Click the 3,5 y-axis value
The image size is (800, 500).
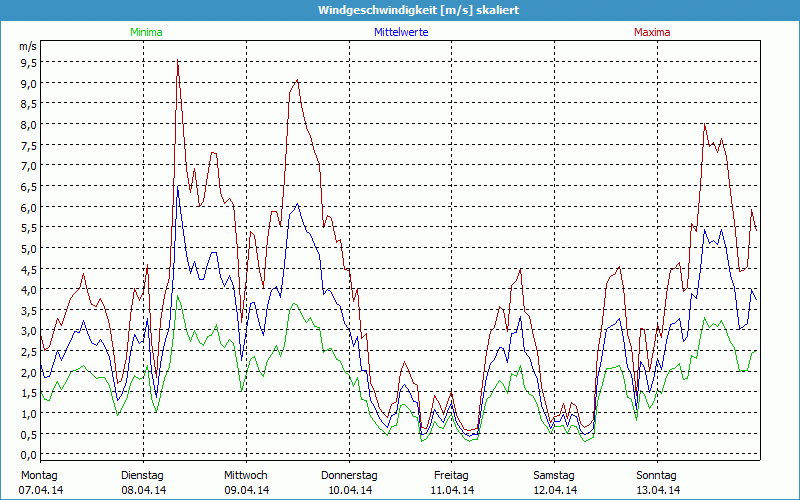[x=28, y=310]
